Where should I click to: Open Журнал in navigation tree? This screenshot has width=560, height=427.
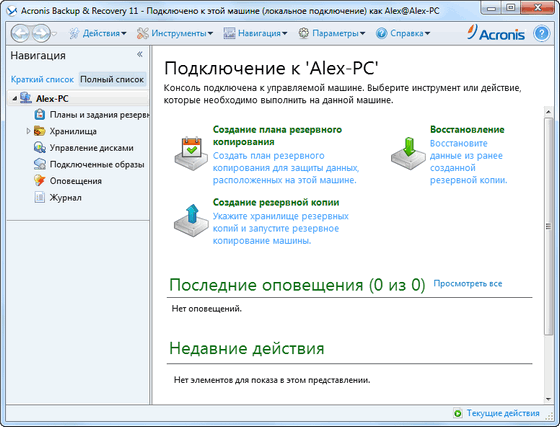(x=65, y=197)
